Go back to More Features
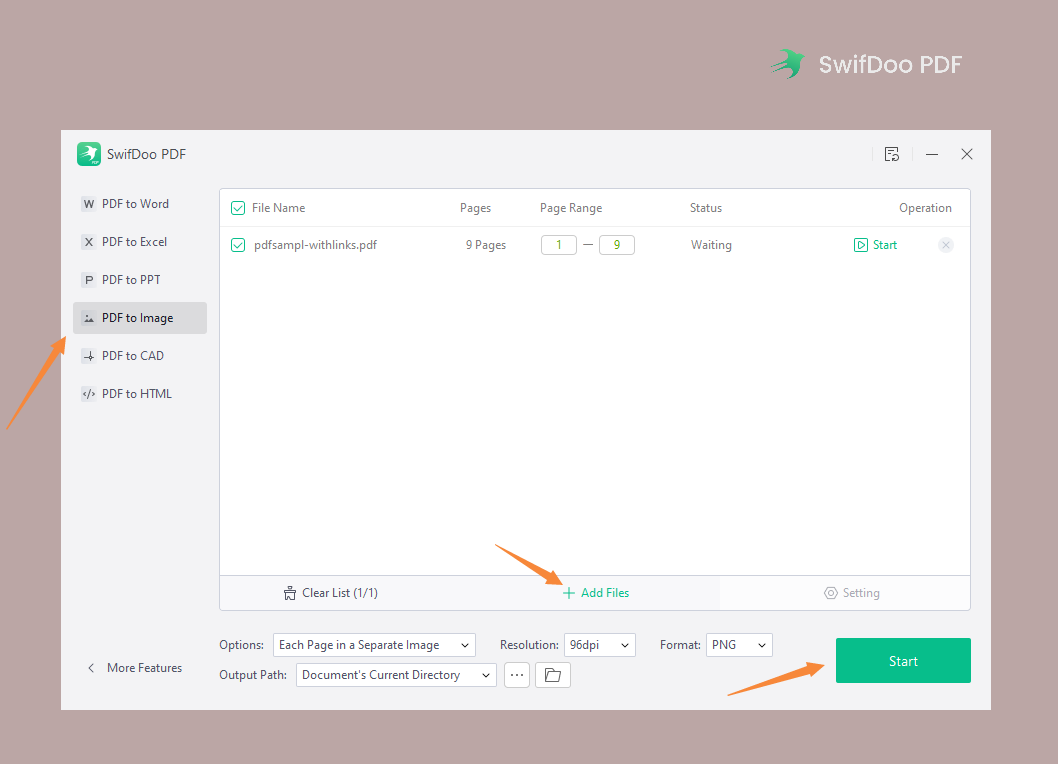The width and height of the screenshot is (1058, 764). click(x=135, y=668)
